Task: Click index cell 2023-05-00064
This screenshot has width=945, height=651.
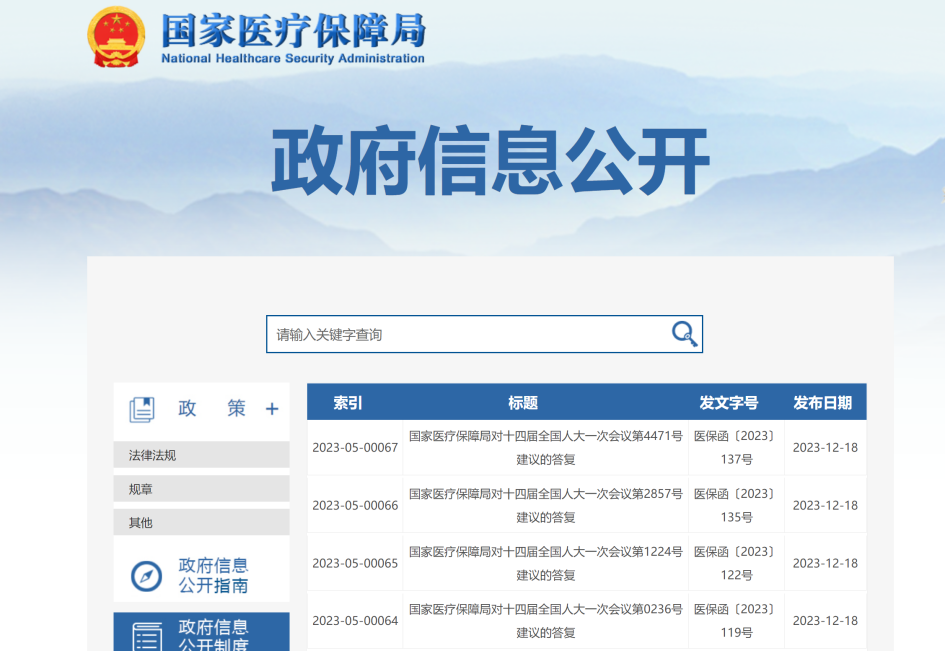Action: (x=355, y=621)
